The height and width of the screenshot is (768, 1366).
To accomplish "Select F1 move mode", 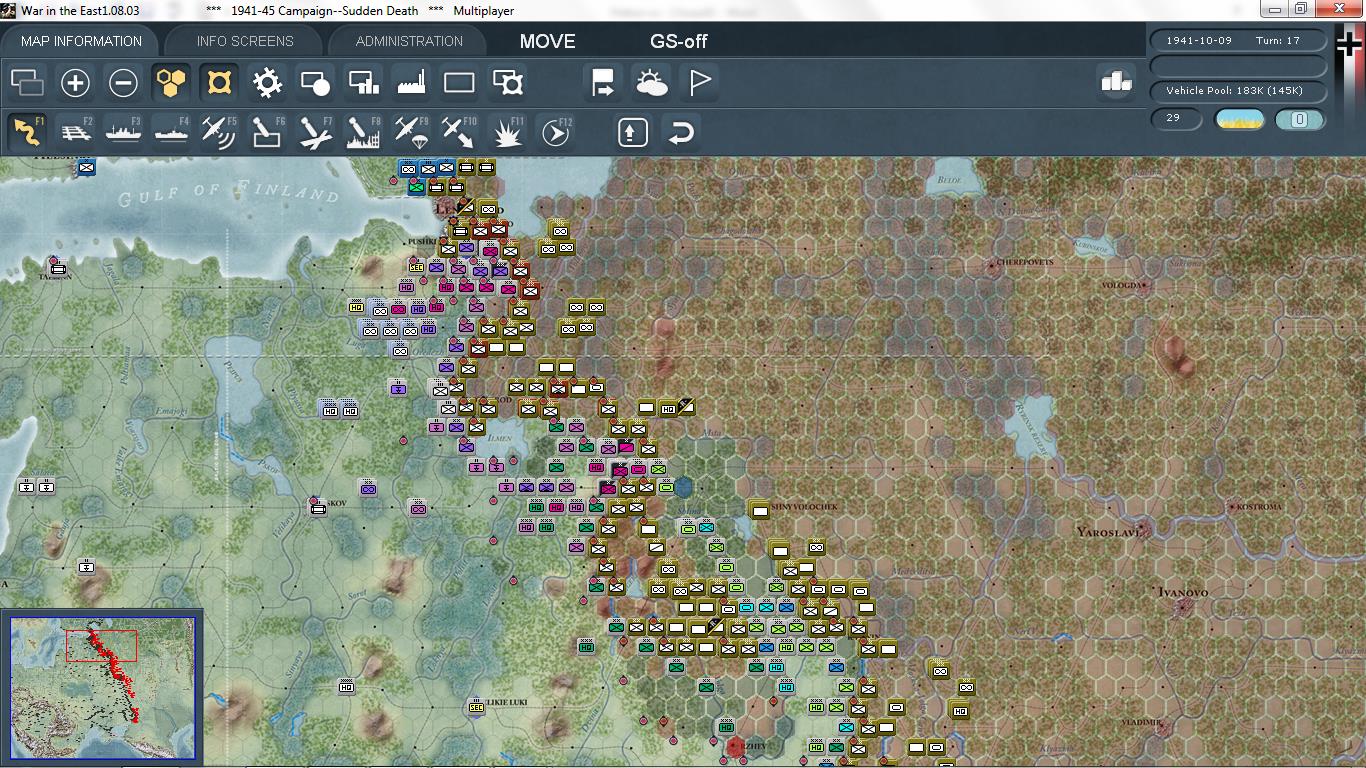I will (27, 132).
